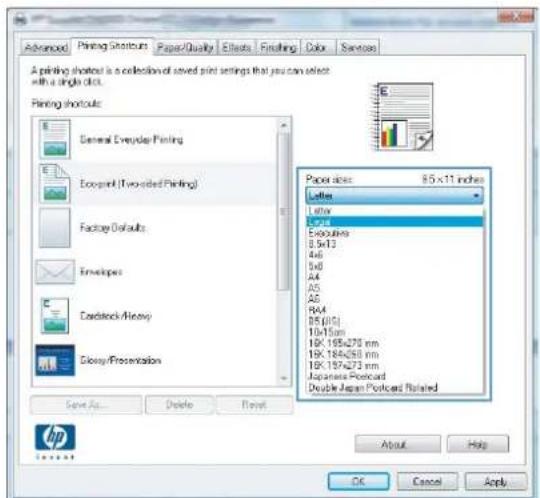Pick Japanese Postcard paper size
This screenshot has height=498, width=540.
click(x=395, y=376)
